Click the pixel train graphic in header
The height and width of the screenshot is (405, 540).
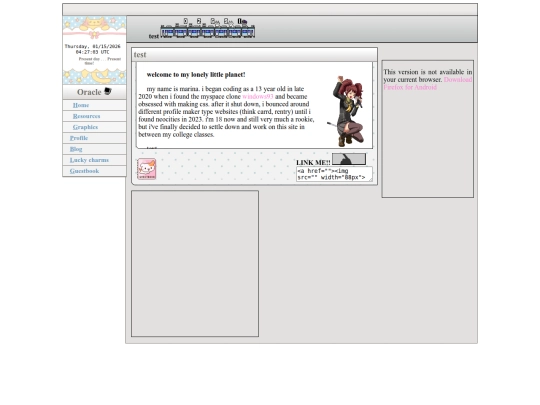208,28
